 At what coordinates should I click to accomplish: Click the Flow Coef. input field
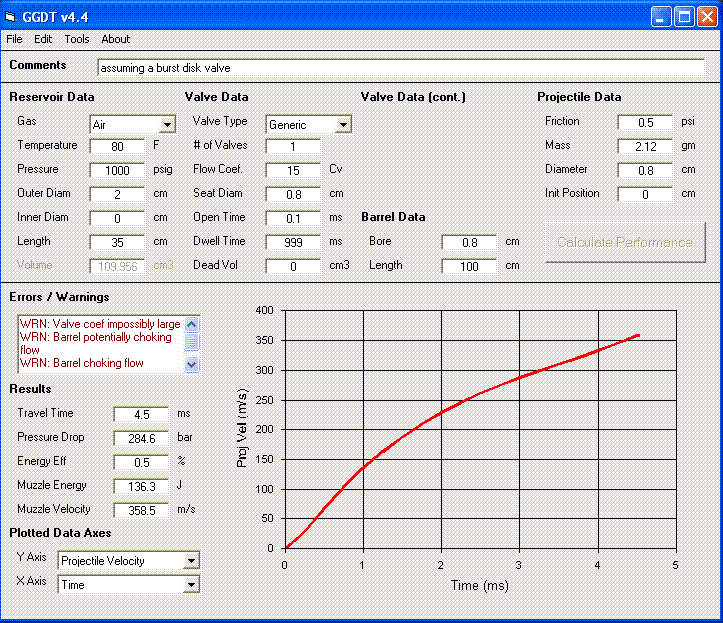click(293, 170)
